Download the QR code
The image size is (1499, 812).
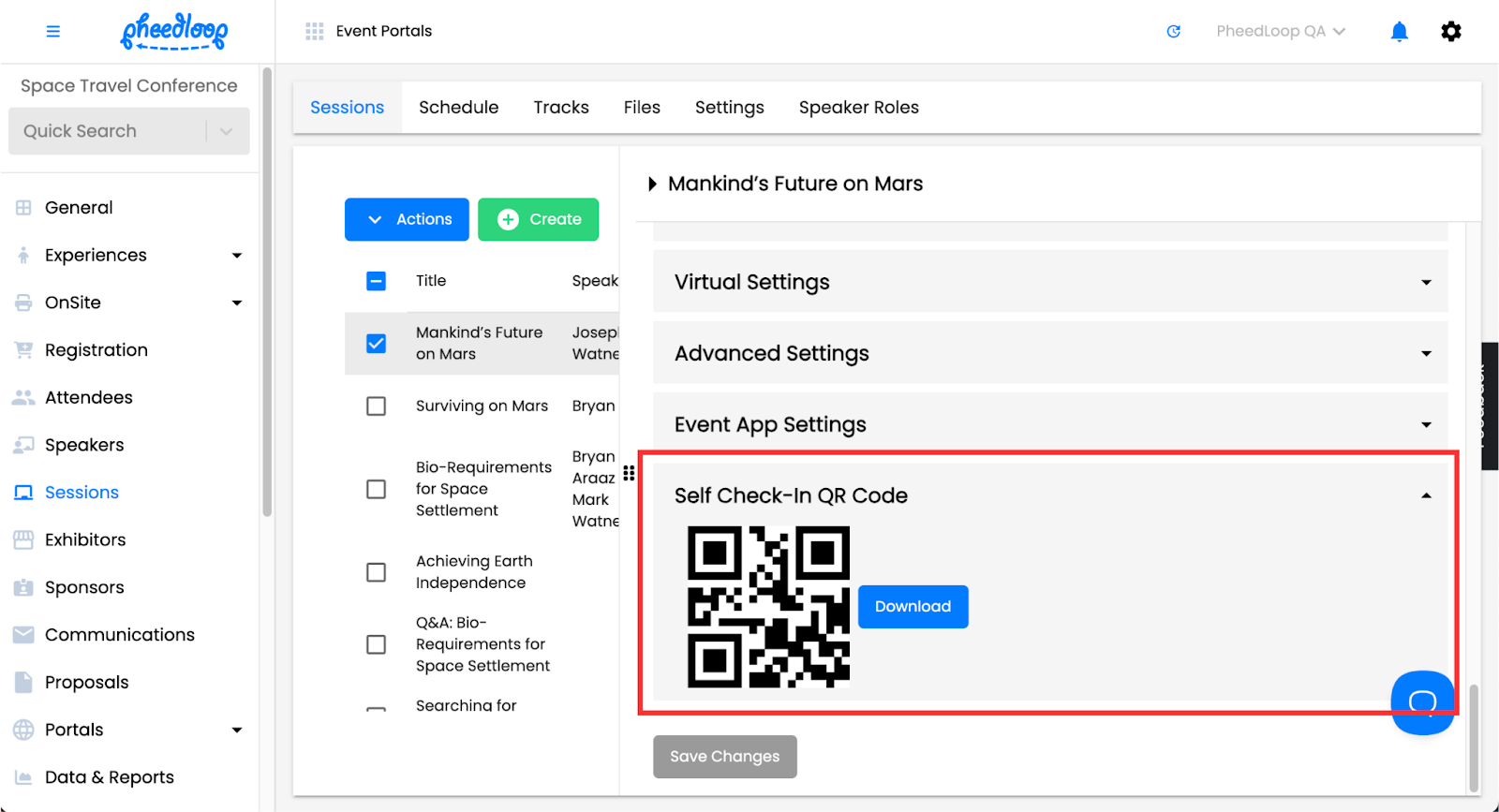click(x=913, y=607)
